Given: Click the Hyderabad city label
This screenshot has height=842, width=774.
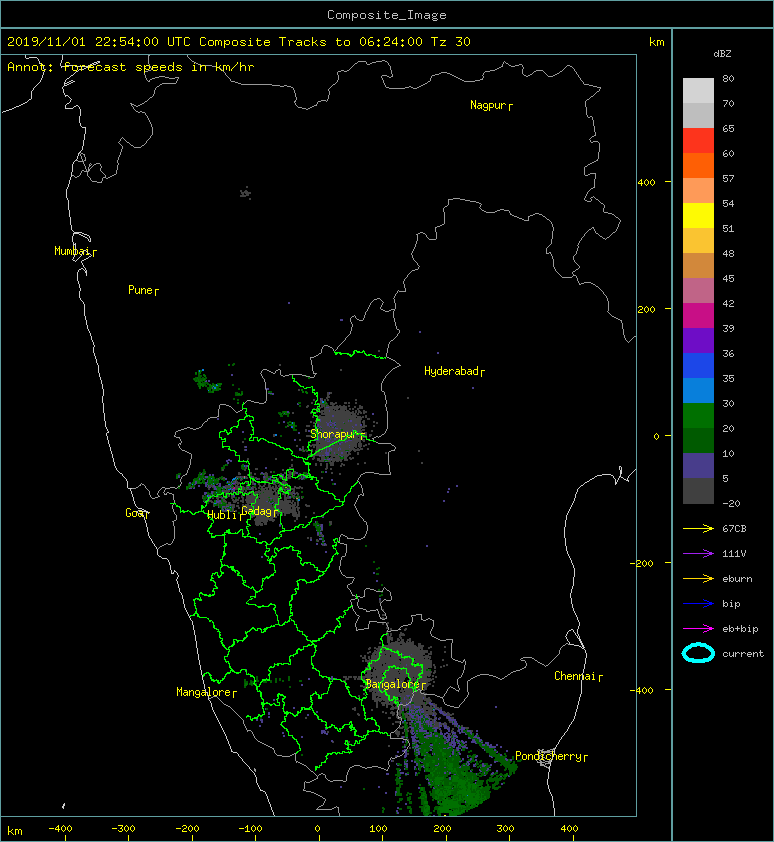Looking at the screenshot, I should pos(454,371).
